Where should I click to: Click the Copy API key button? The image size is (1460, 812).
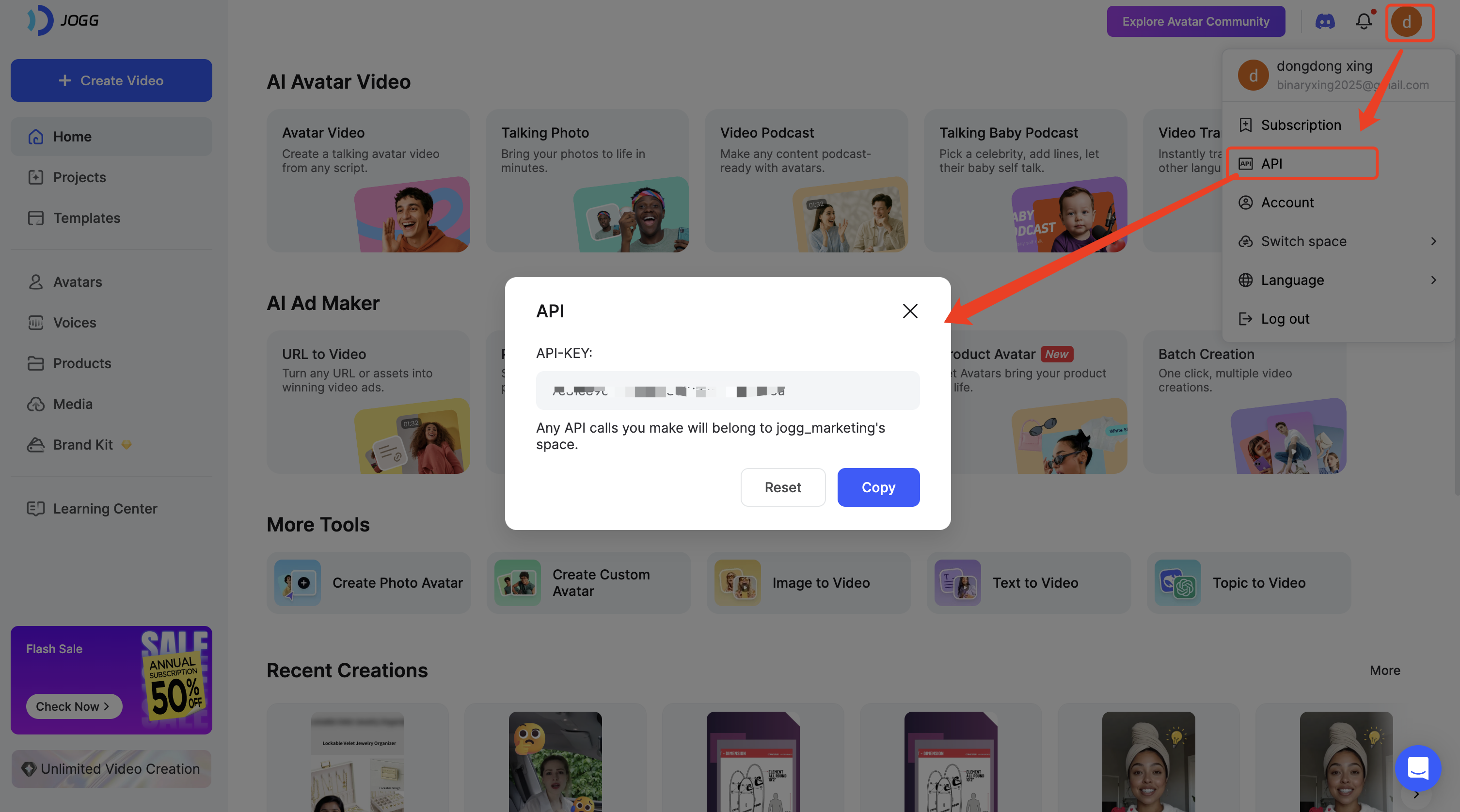tap(878, 487)
